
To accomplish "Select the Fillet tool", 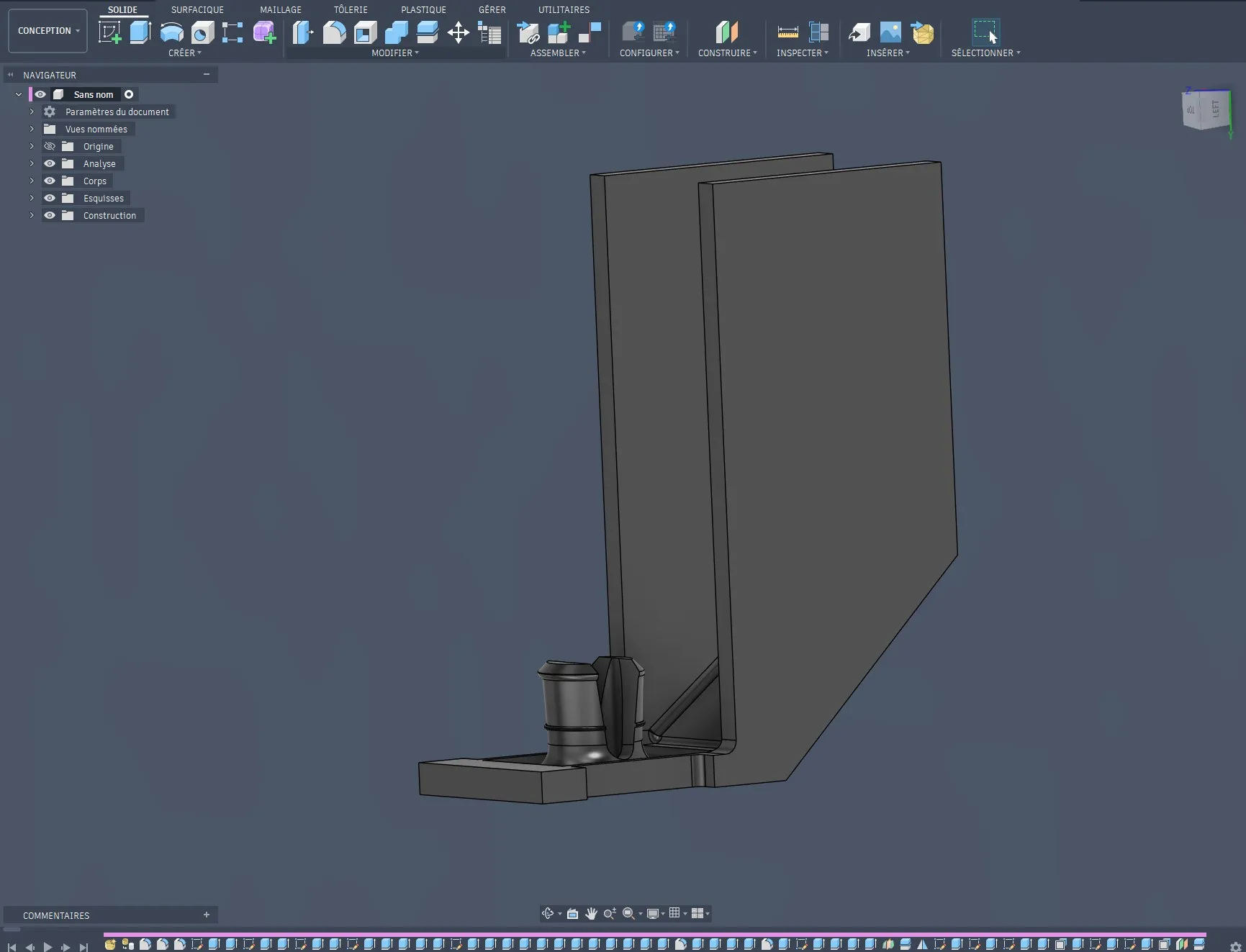I will pos(334,32).
